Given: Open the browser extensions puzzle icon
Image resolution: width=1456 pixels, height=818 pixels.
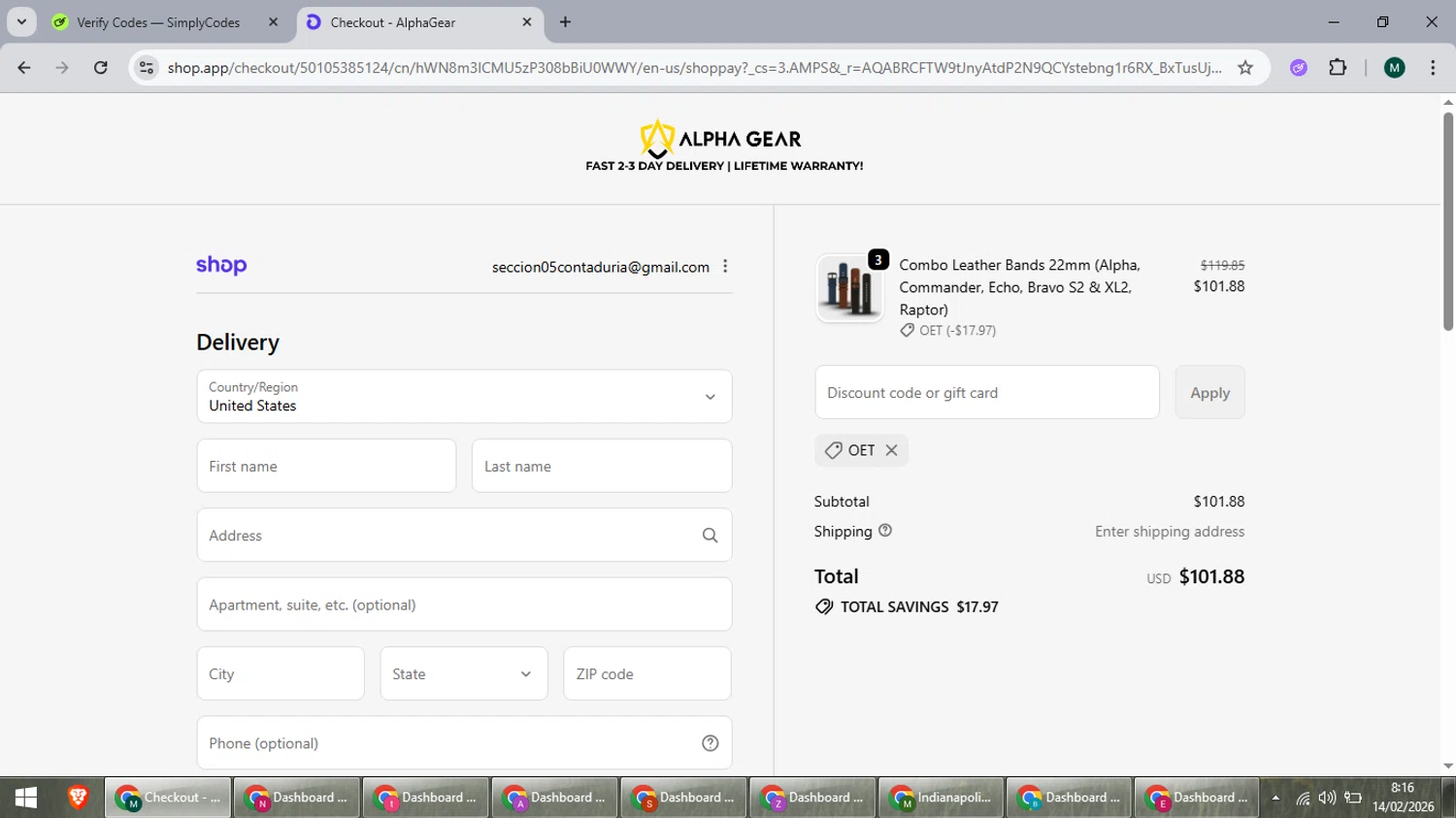Looking at the screenshot, I should pos(1338,68).
